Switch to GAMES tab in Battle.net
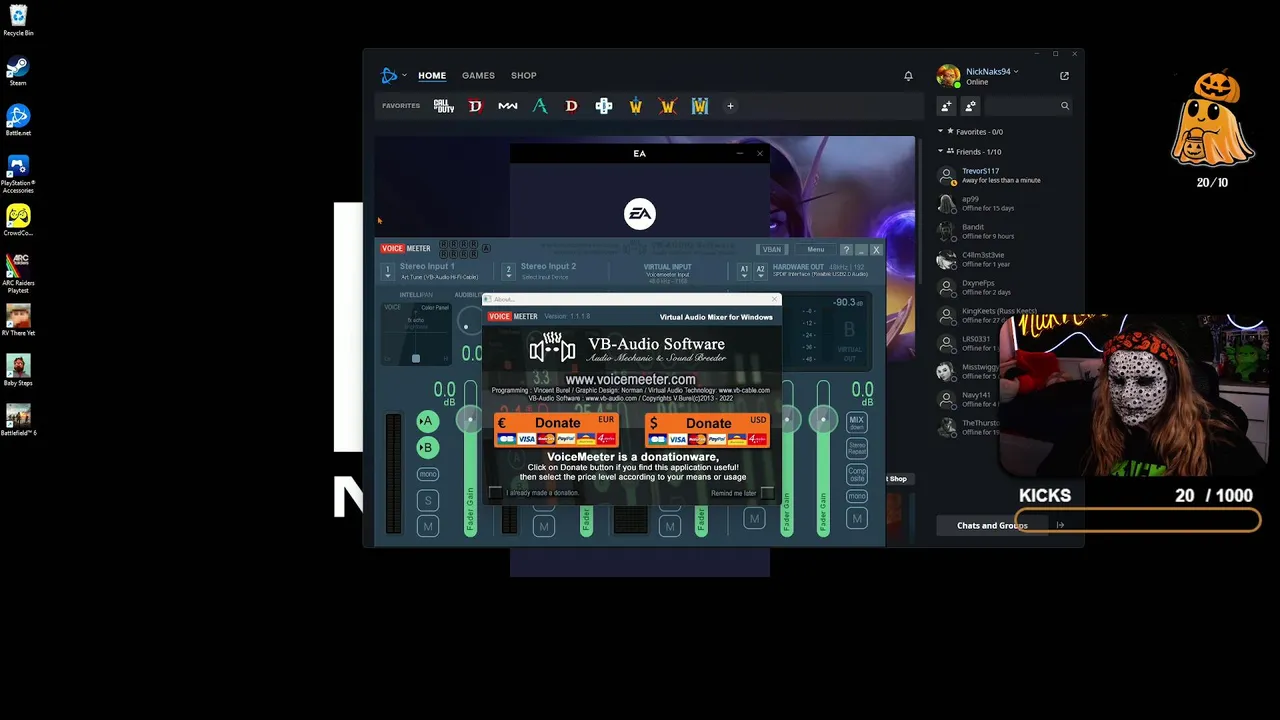 click(x=478, y=76)
